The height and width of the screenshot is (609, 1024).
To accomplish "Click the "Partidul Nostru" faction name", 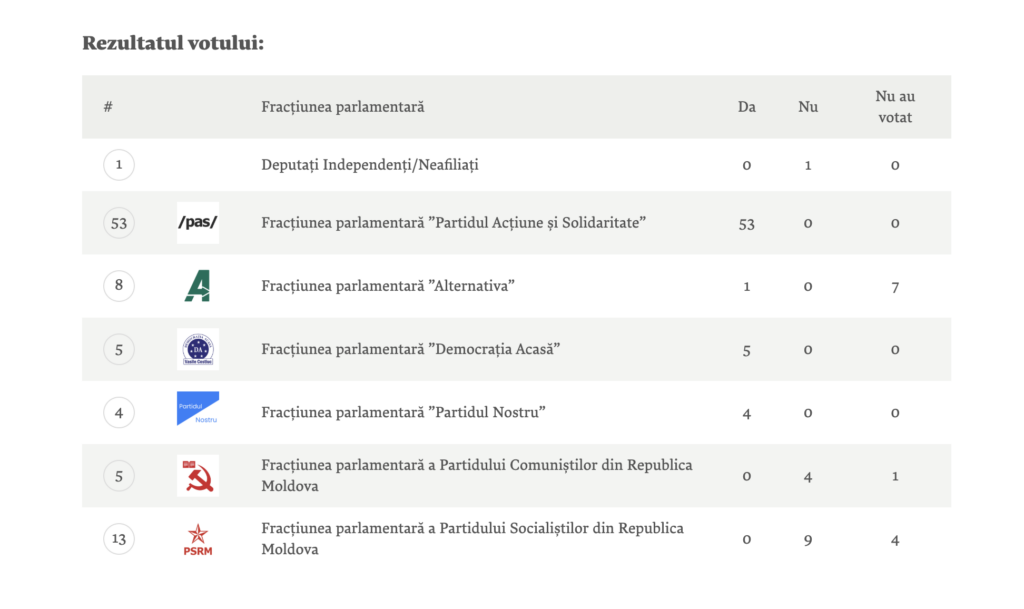I will click(x=403, y=412).
